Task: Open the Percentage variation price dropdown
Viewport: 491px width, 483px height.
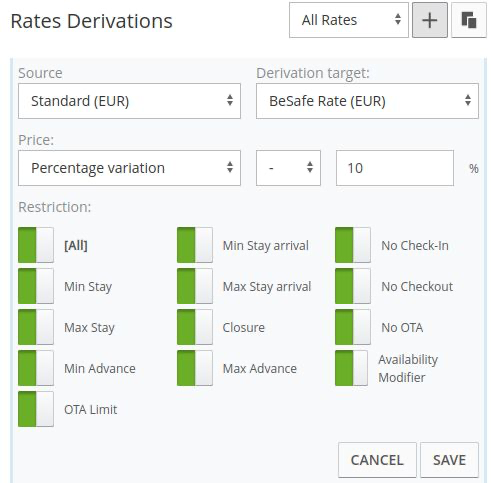Action: [x=129, y=168]
